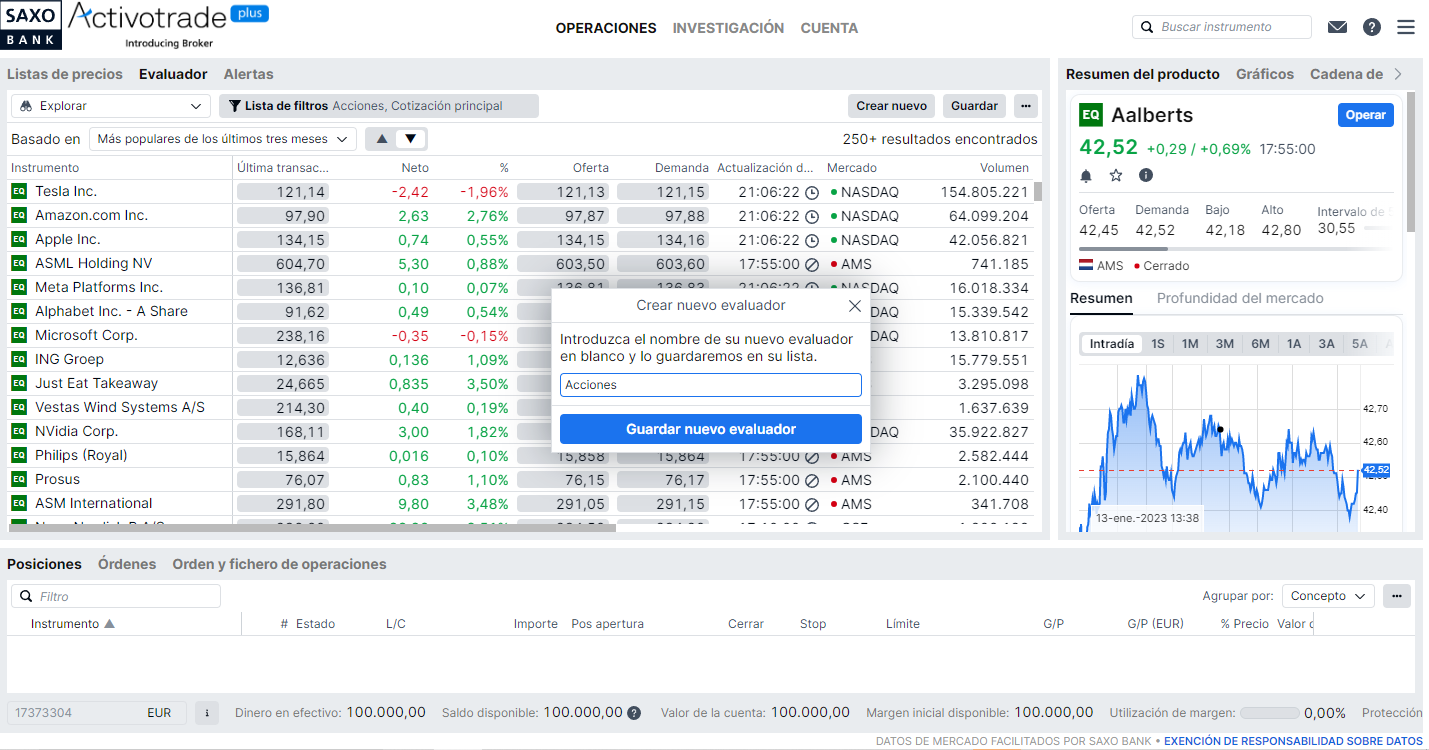Open the Más populares sorting dropdown
The height and width of the screenshot is (750, 1429).
pyautogui.click(x=223, y=139)
